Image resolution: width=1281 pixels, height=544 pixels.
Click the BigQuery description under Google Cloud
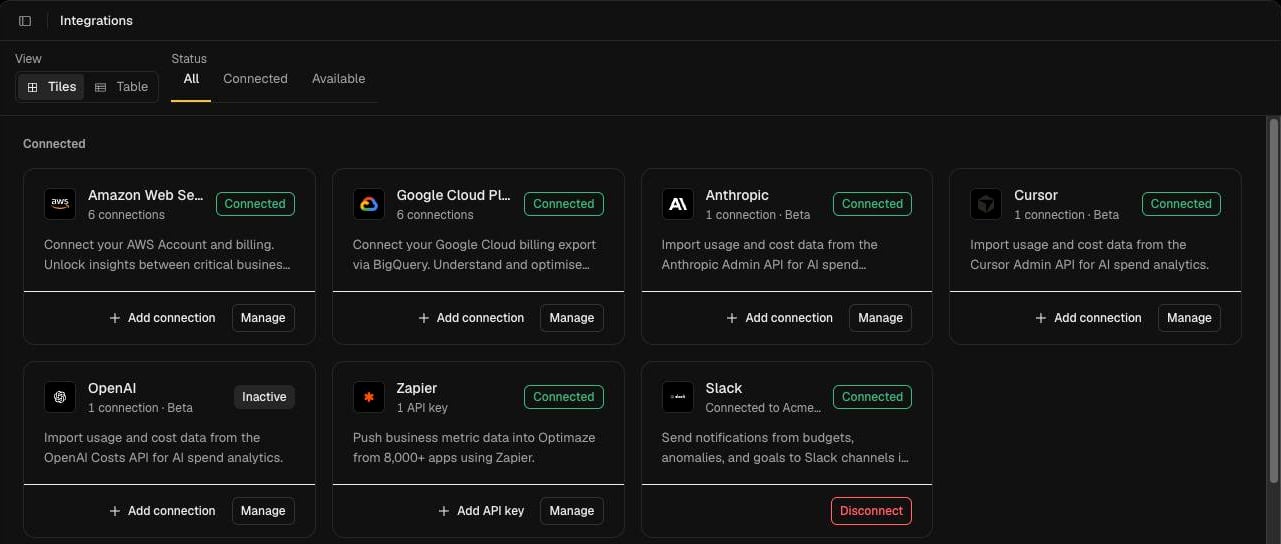[x=476, y=255]
